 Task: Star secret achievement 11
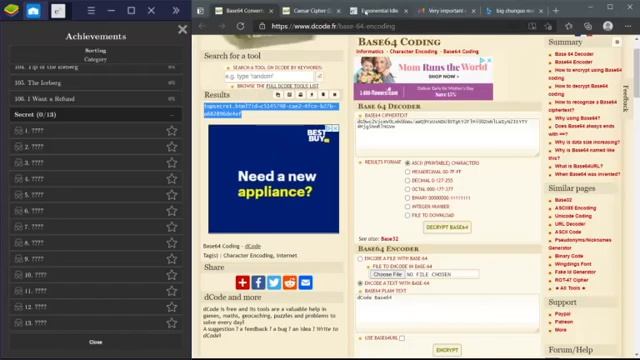(x=172, y=291)
